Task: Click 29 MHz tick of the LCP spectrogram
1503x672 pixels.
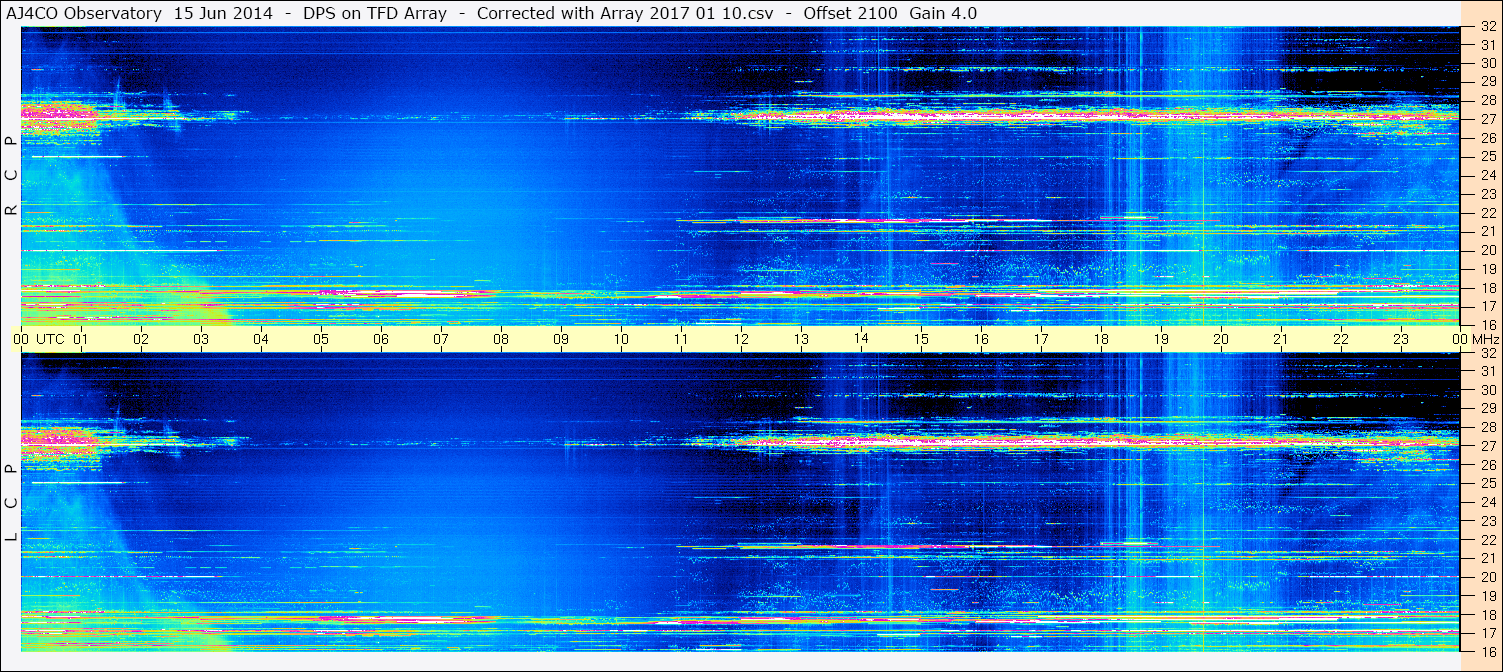Action: [x=1487, y=409]
